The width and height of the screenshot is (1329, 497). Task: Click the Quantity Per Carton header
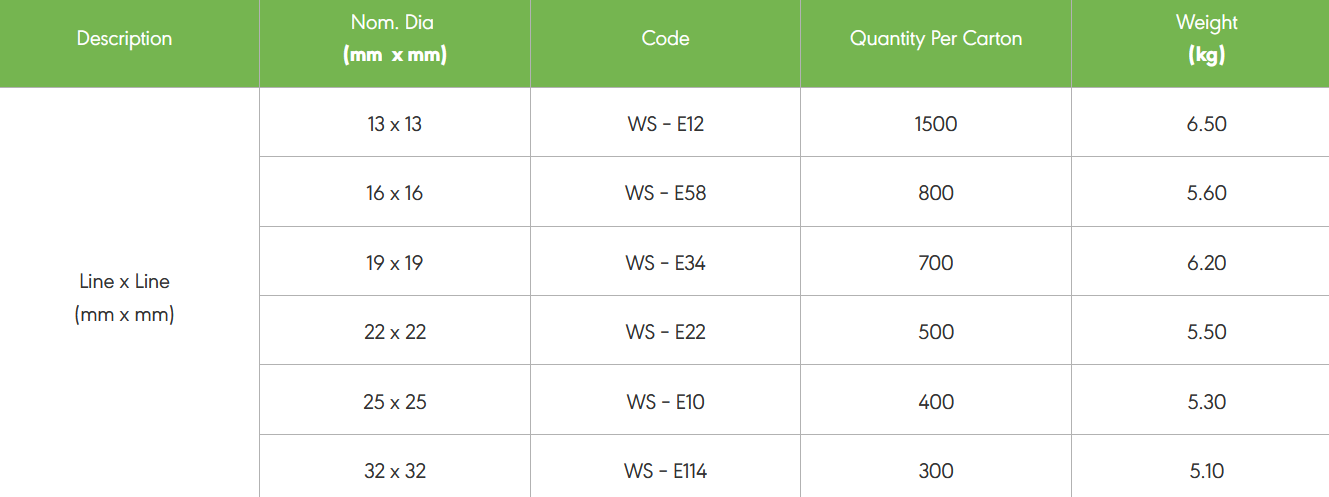point(936,39)
